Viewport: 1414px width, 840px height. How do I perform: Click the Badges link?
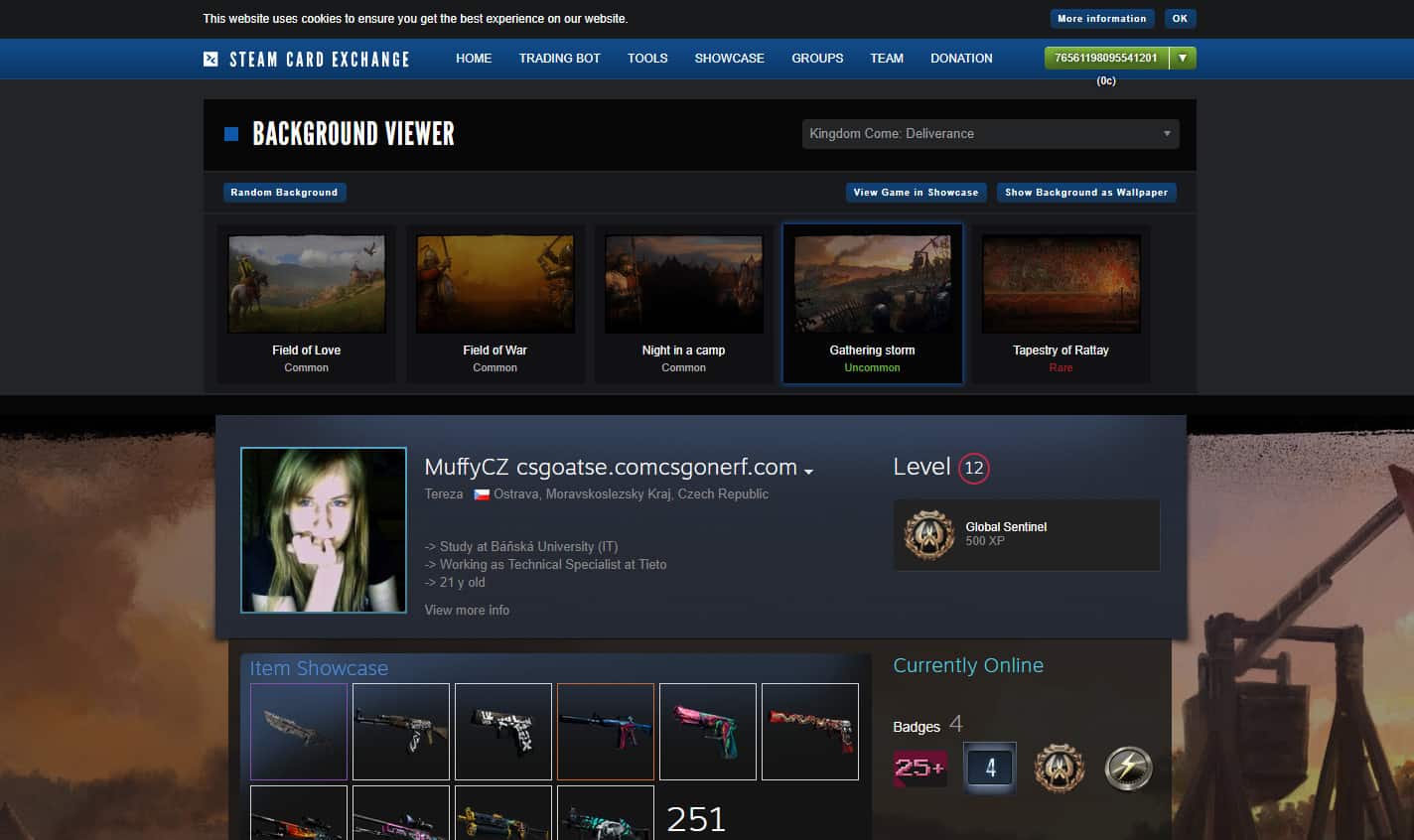pyautogui.click(x=917, y=727)
